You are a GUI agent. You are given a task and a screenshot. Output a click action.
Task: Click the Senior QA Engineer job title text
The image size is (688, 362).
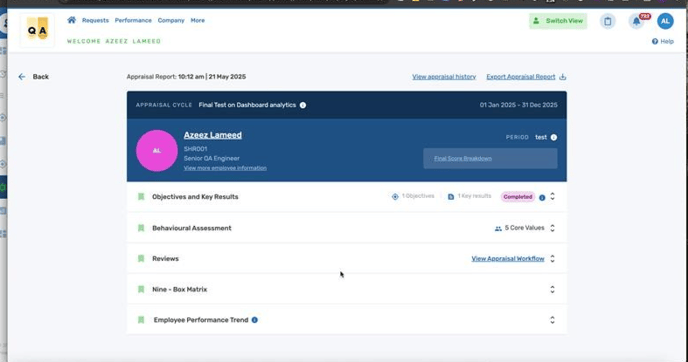[x=211, y=158]
